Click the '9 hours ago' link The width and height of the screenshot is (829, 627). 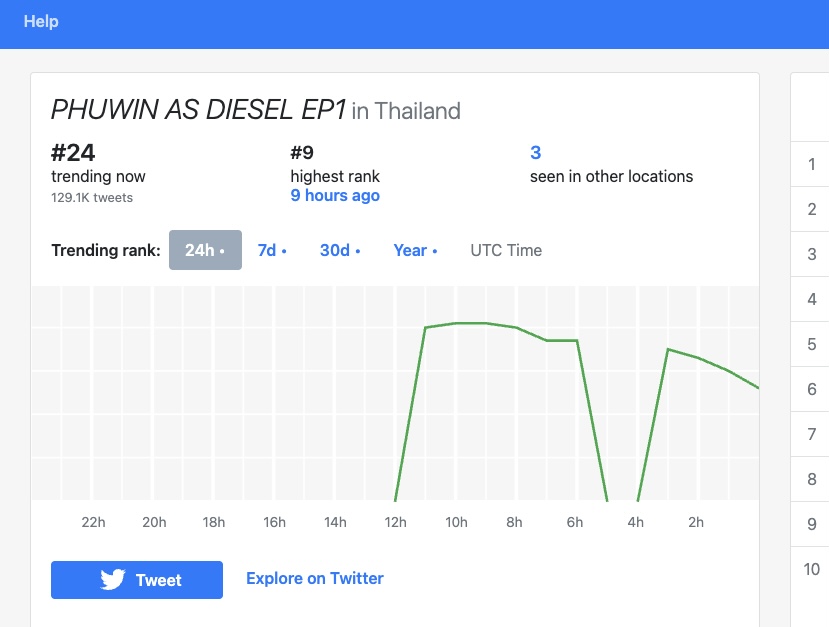click(335, 196)
